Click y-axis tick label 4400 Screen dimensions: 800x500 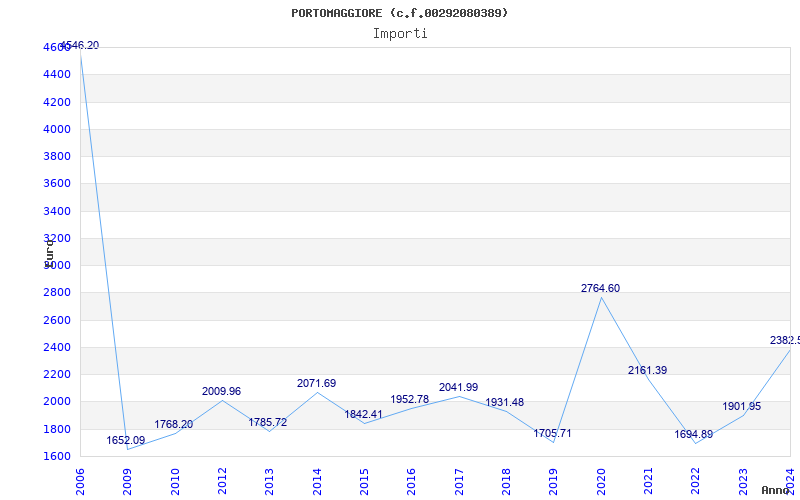coord(57,74)
